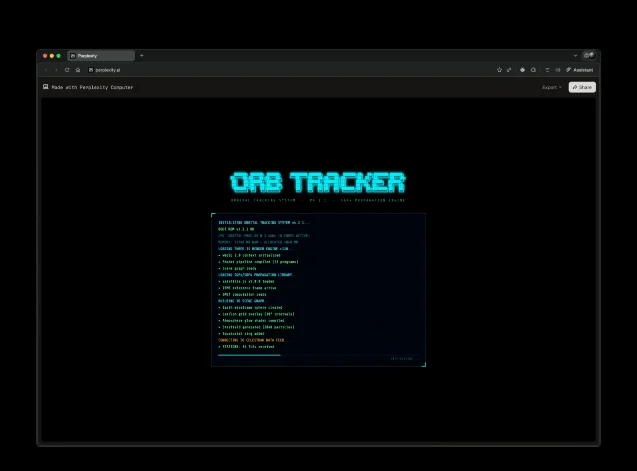Image resolution: width=637 pixels, height=471 pixels.
Task: Click the loading progress bar in terminal
Action: (250, 355)
